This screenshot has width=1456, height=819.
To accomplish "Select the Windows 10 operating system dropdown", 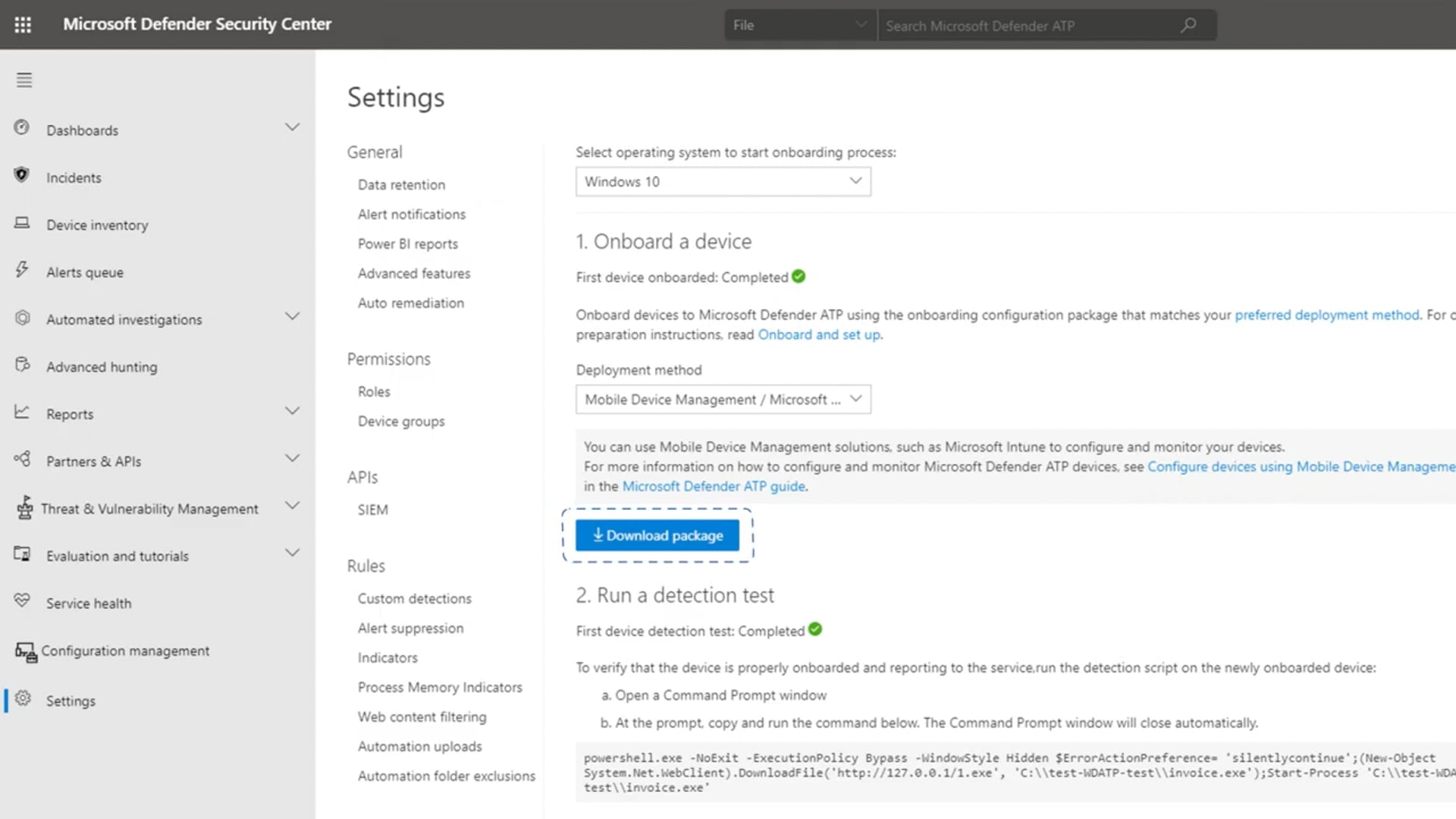I will 722,181.
